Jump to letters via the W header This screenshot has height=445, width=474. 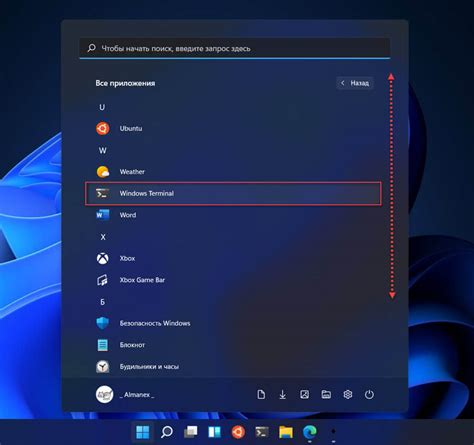click(103, 150)
